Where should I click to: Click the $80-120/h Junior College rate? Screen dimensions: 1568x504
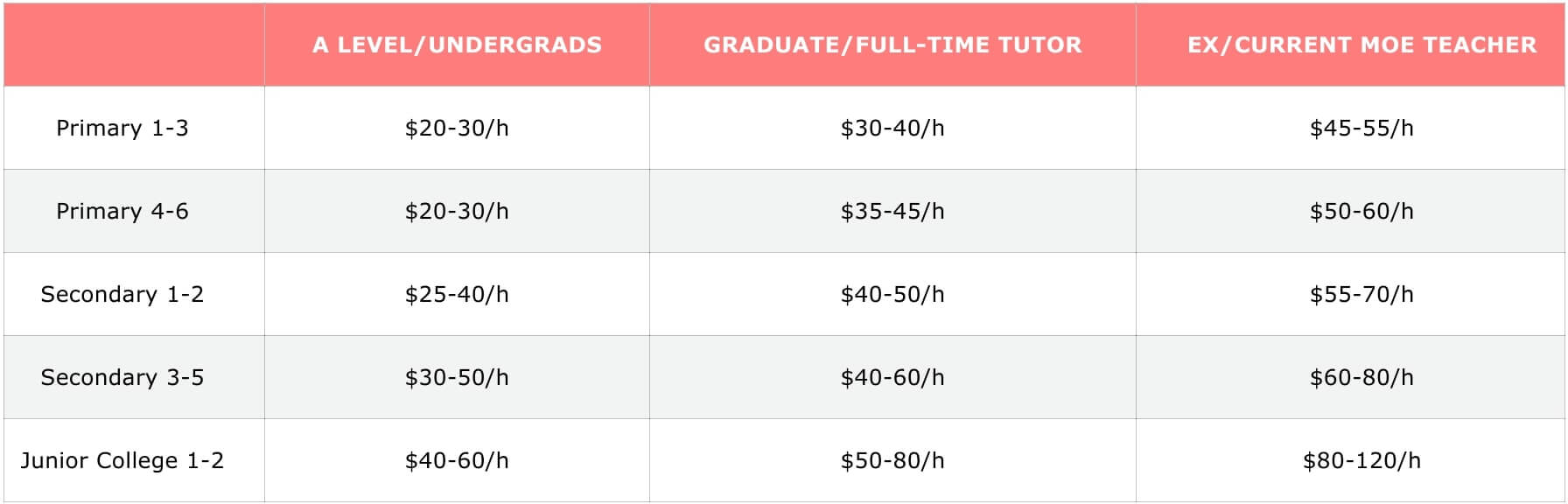coord(1361,460)
